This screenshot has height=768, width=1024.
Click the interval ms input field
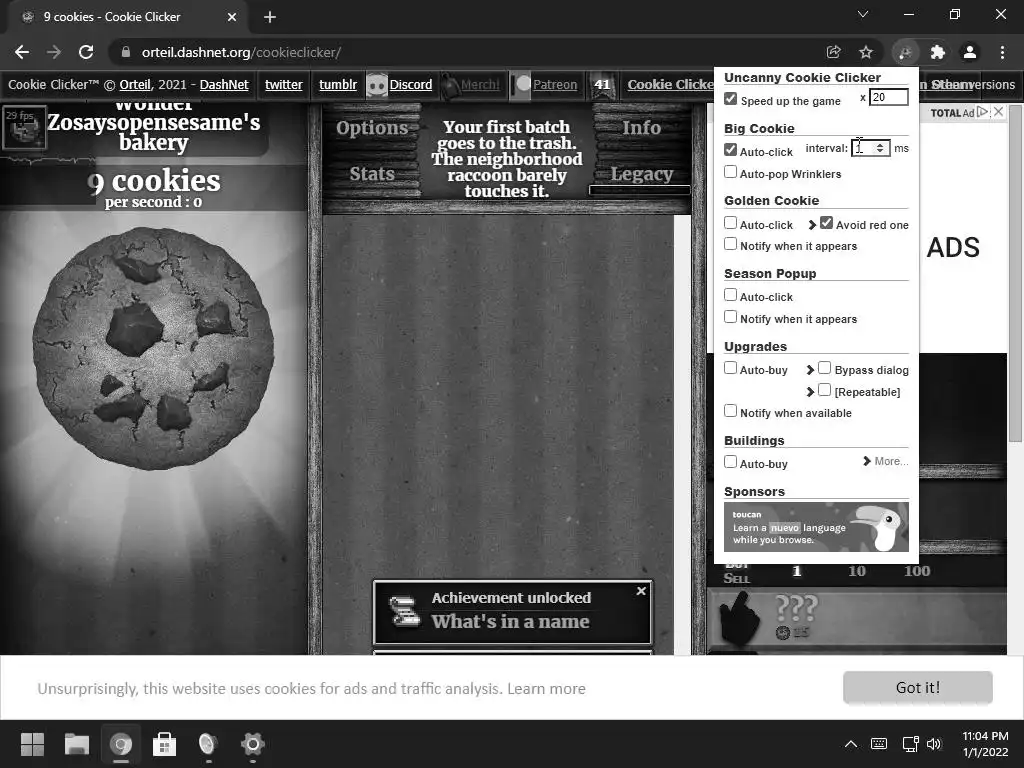(x=871, y=148)
